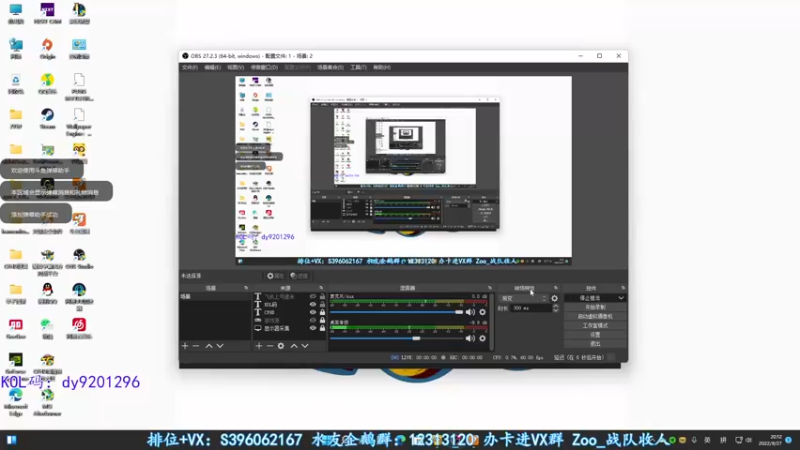Expand arrow beside 停止推流 button

click(x=621, y=298)
